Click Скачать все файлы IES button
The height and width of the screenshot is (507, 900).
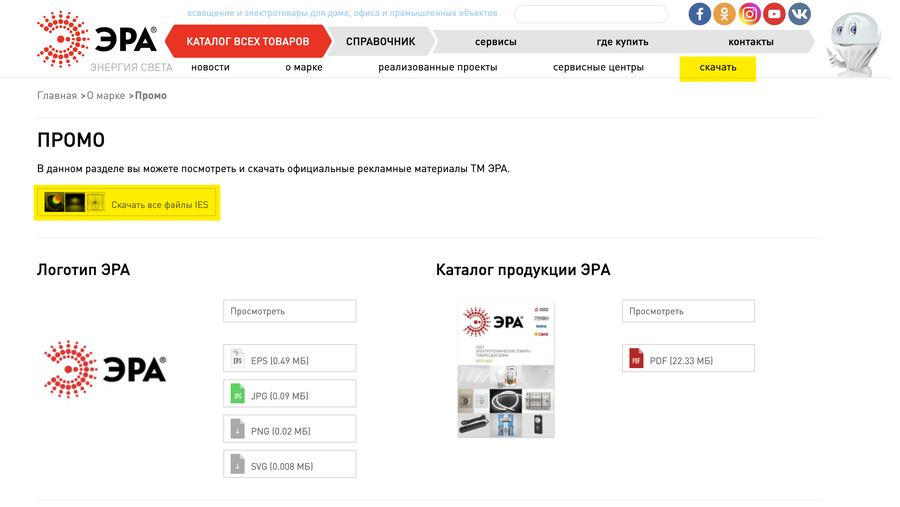[127, 203]
